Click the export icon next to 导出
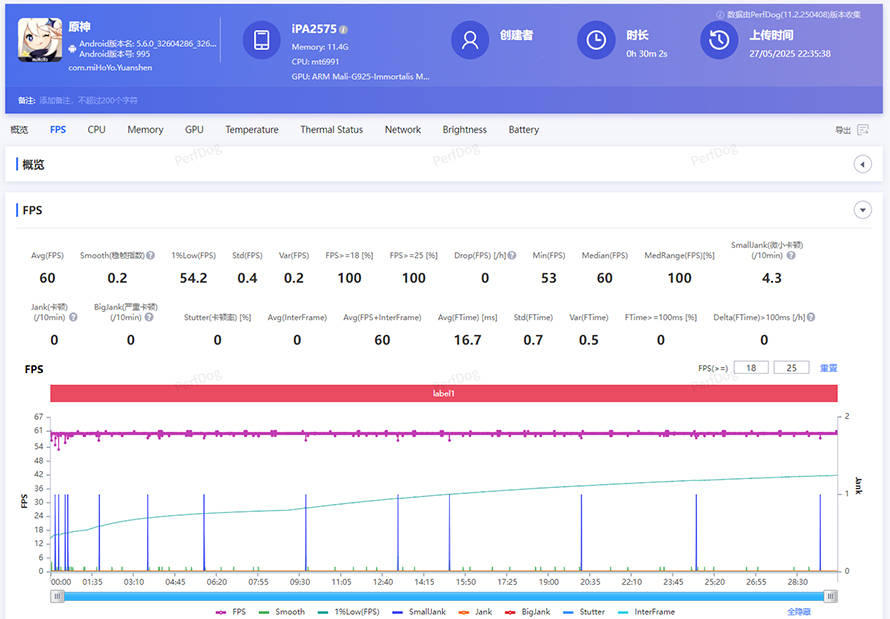890x619 pixels. click(862, 130)
